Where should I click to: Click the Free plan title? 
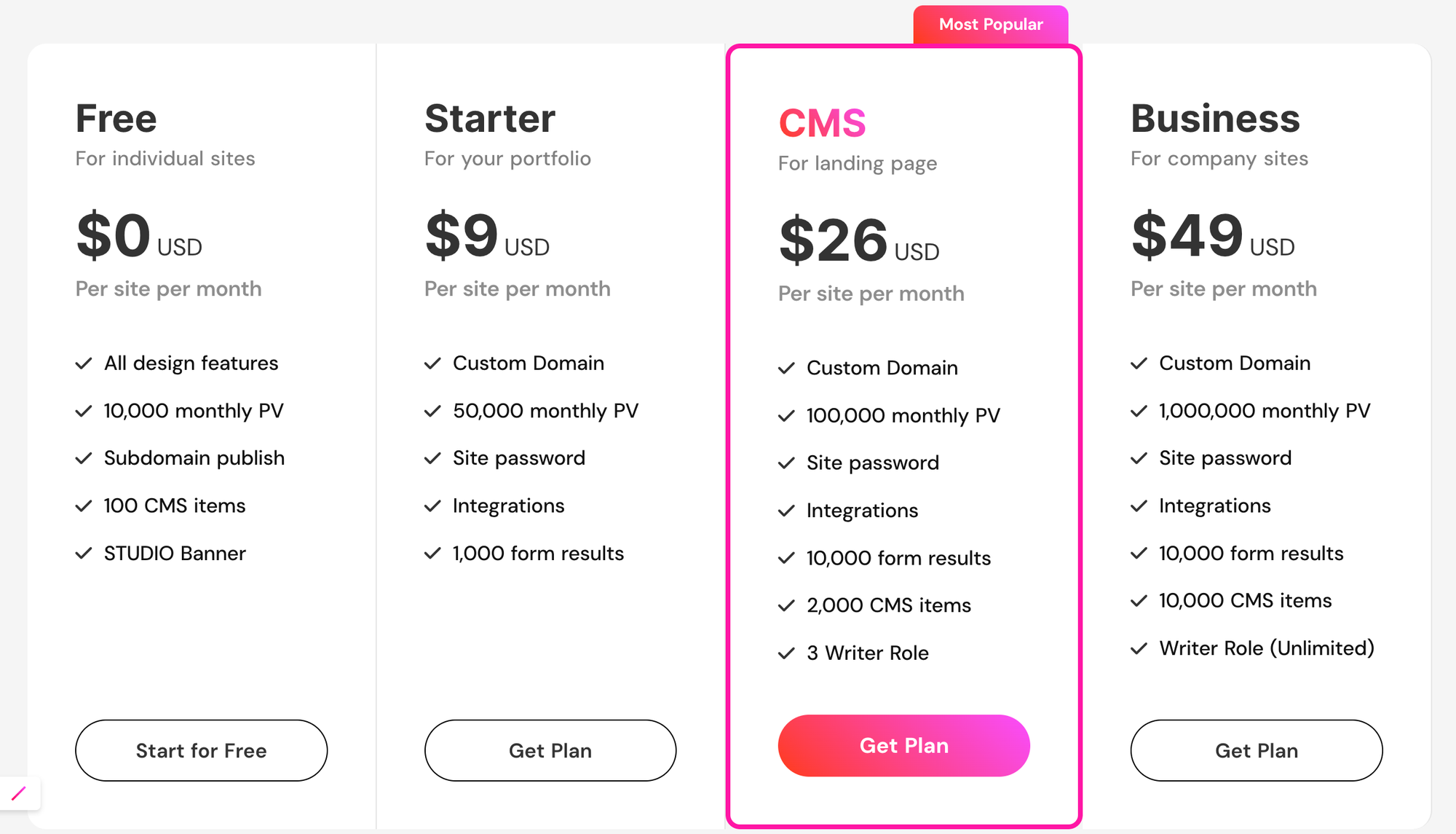[116, 118]
